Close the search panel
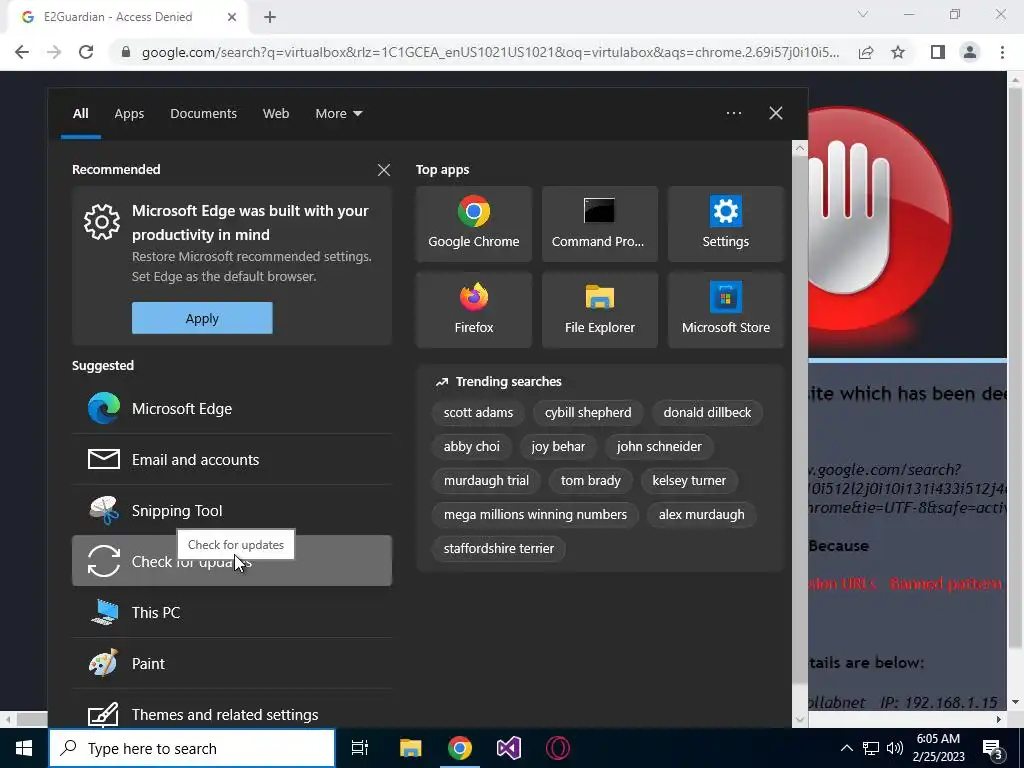 tap(776, 113)
